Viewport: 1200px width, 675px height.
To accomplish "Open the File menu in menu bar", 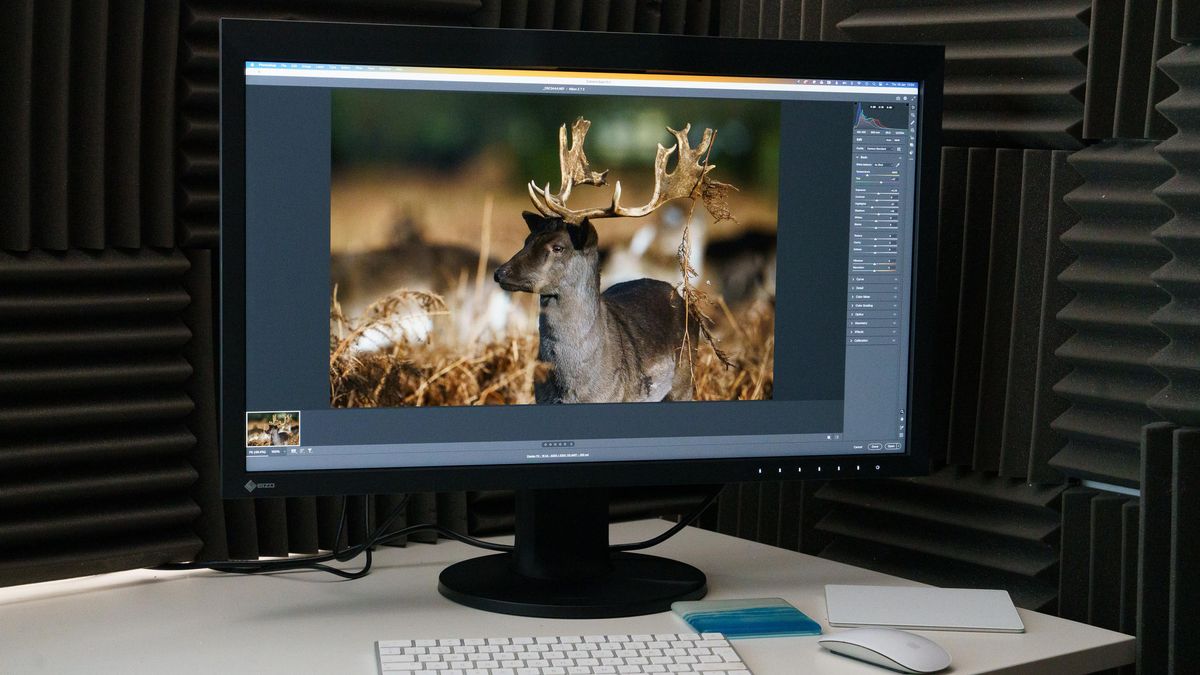I will pyautogui.click(x=284, y=66).
